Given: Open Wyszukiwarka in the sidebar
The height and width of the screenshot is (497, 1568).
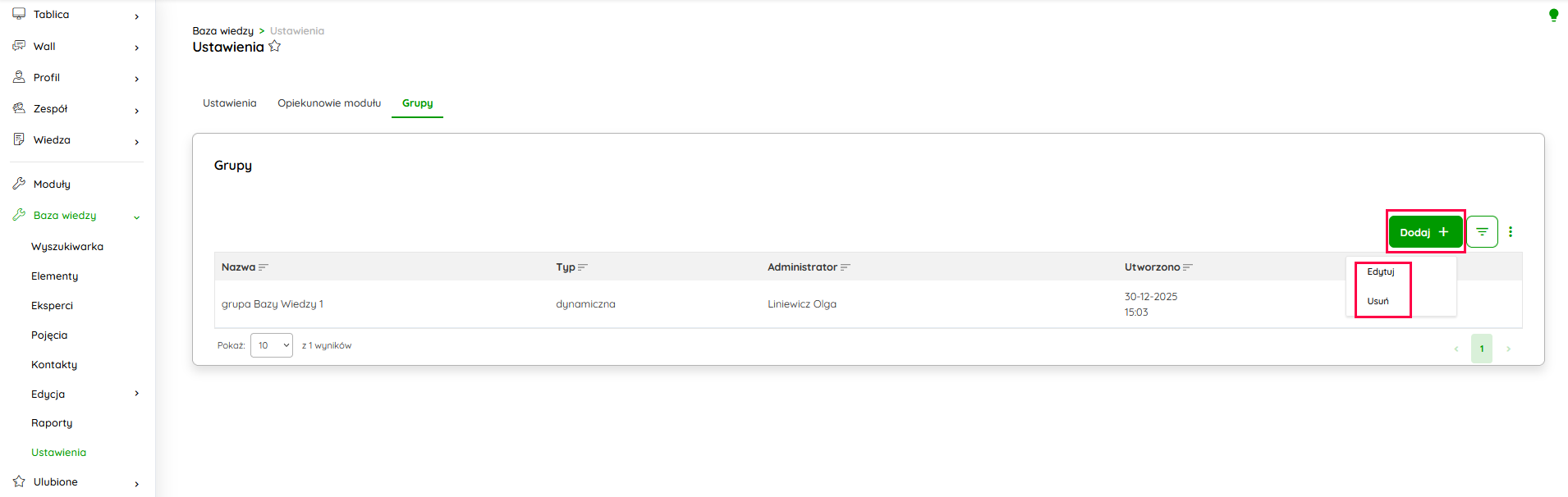Looking at the screenshot, I should pos(67,247).
